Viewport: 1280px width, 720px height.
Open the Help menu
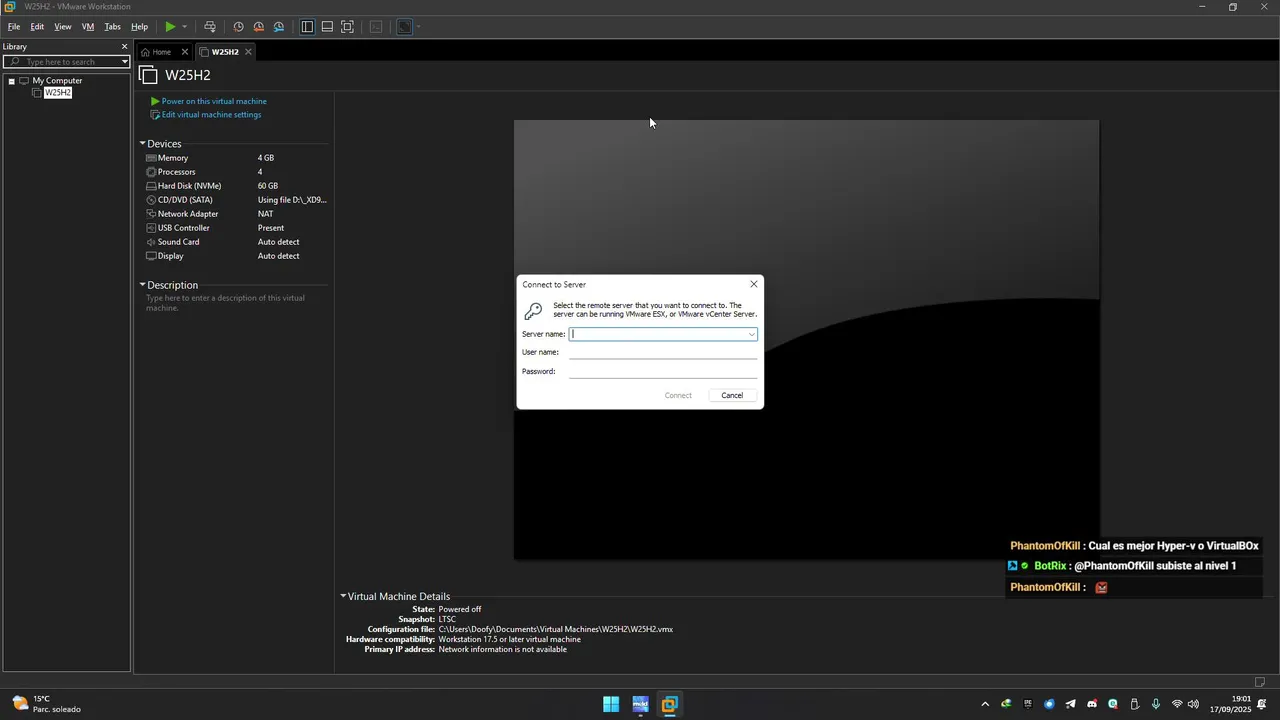pyautogui.click(x=140, y=27)
